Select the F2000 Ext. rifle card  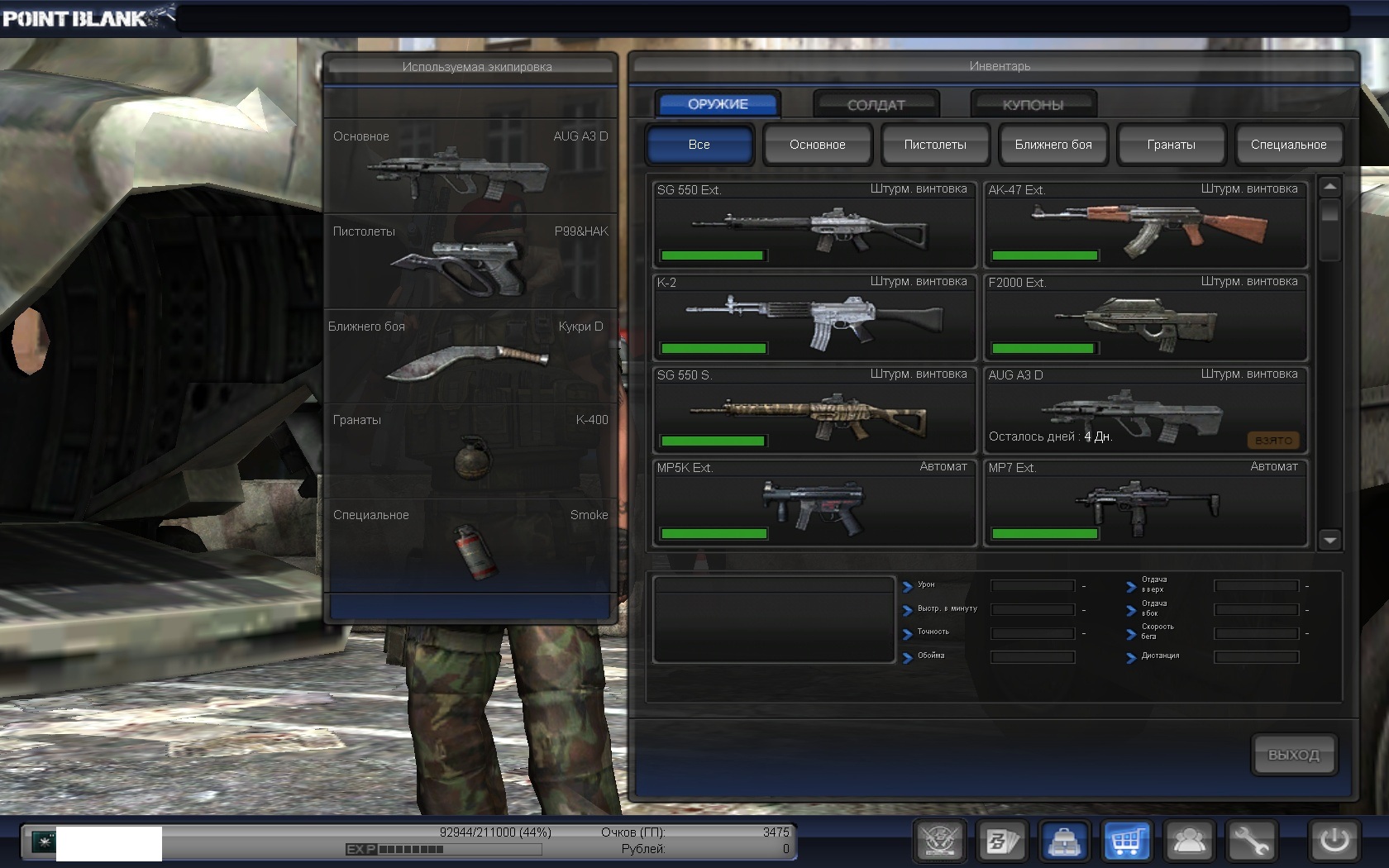1146,317
